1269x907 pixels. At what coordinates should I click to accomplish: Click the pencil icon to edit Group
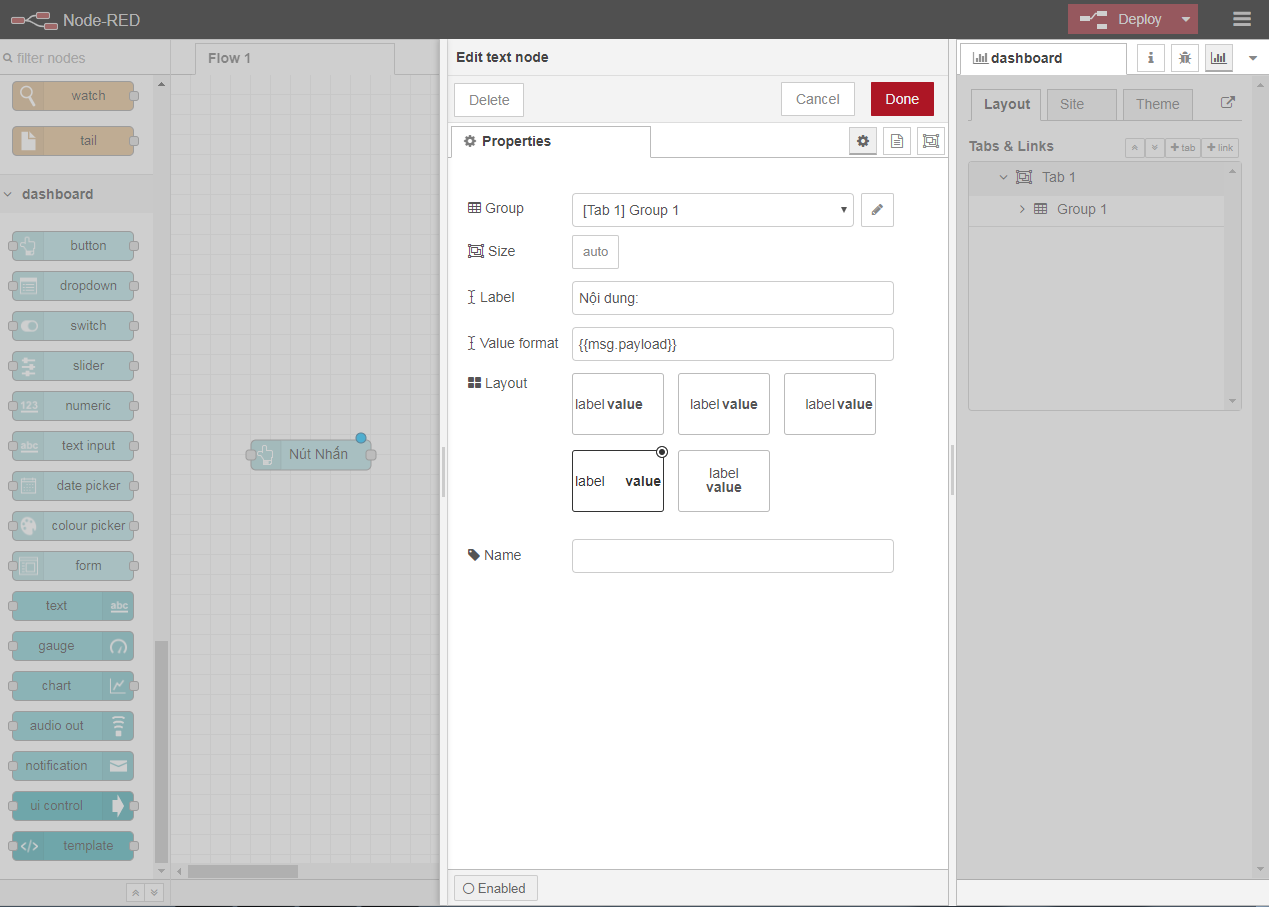877,210
